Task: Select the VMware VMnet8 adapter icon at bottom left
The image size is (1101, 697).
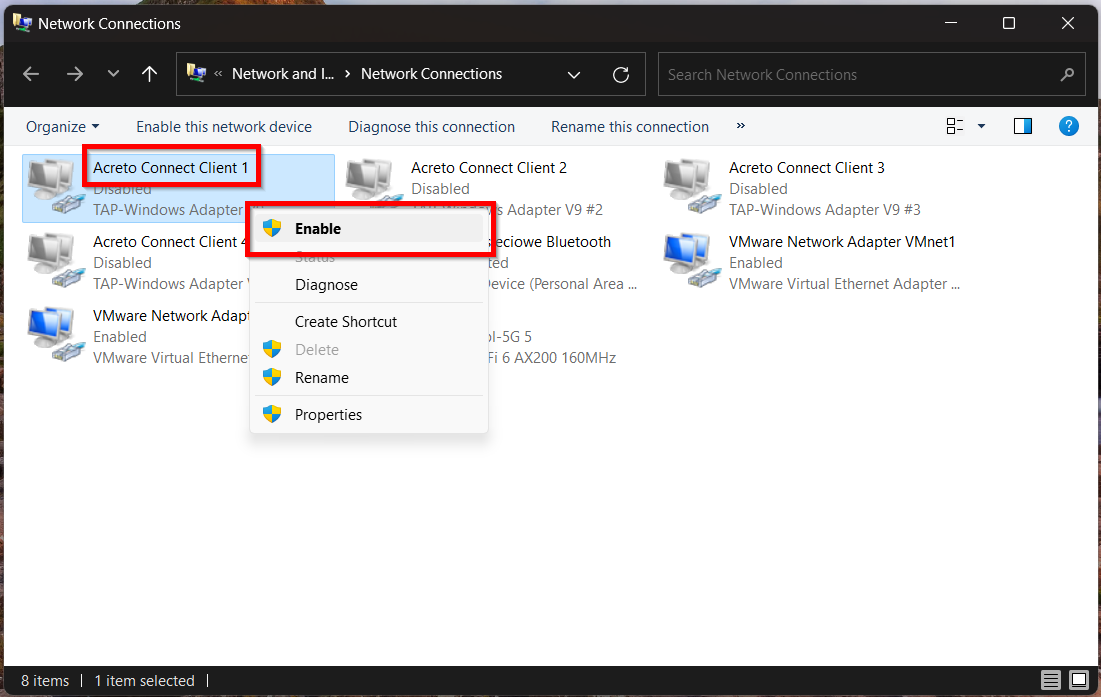Action: click(55, 335)
